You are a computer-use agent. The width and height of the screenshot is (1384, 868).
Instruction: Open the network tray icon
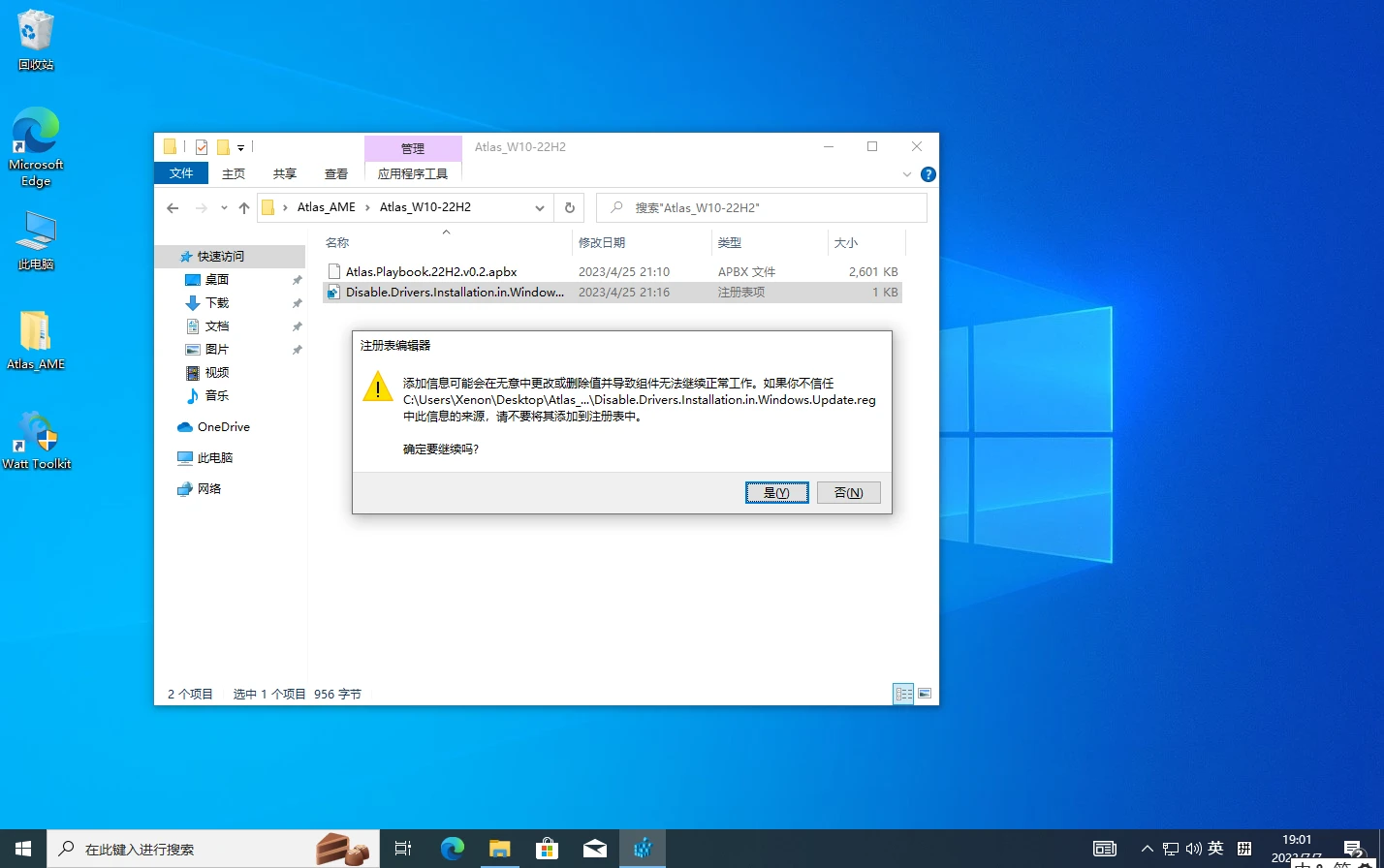click(x=1171, y=849)
